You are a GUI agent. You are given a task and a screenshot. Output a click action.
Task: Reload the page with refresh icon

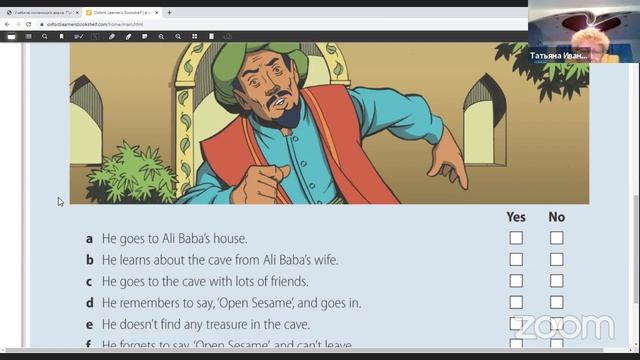tap(29, 24)
